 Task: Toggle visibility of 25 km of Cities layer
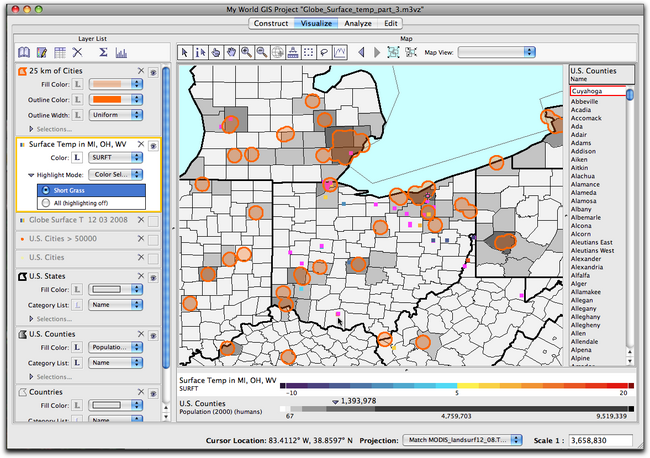coord(152,72)
